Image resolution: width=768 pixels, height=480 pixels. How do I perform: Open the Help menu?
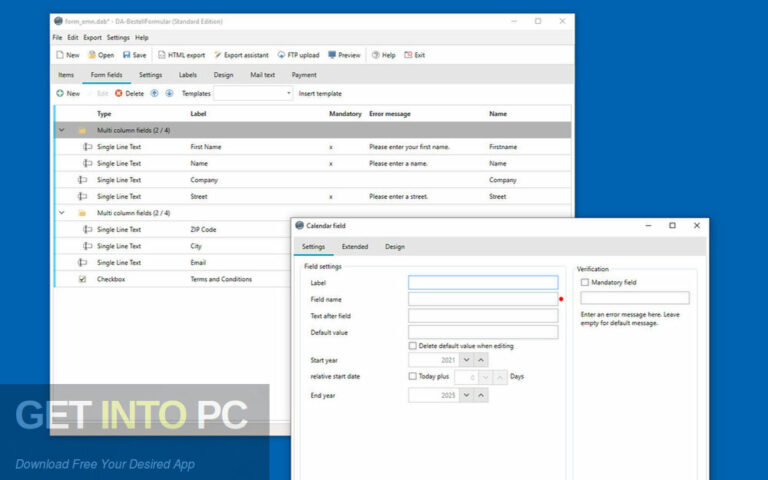[142, 38]
